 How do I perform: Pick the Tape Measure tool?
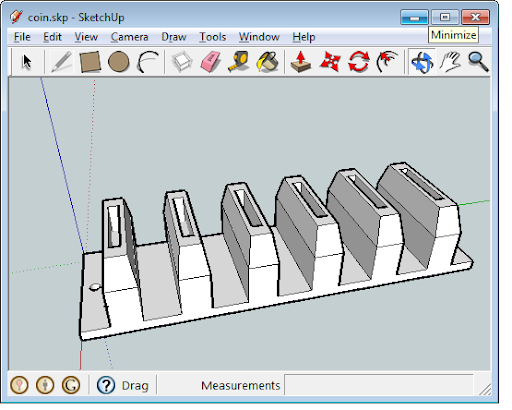(x=239, y=62)
